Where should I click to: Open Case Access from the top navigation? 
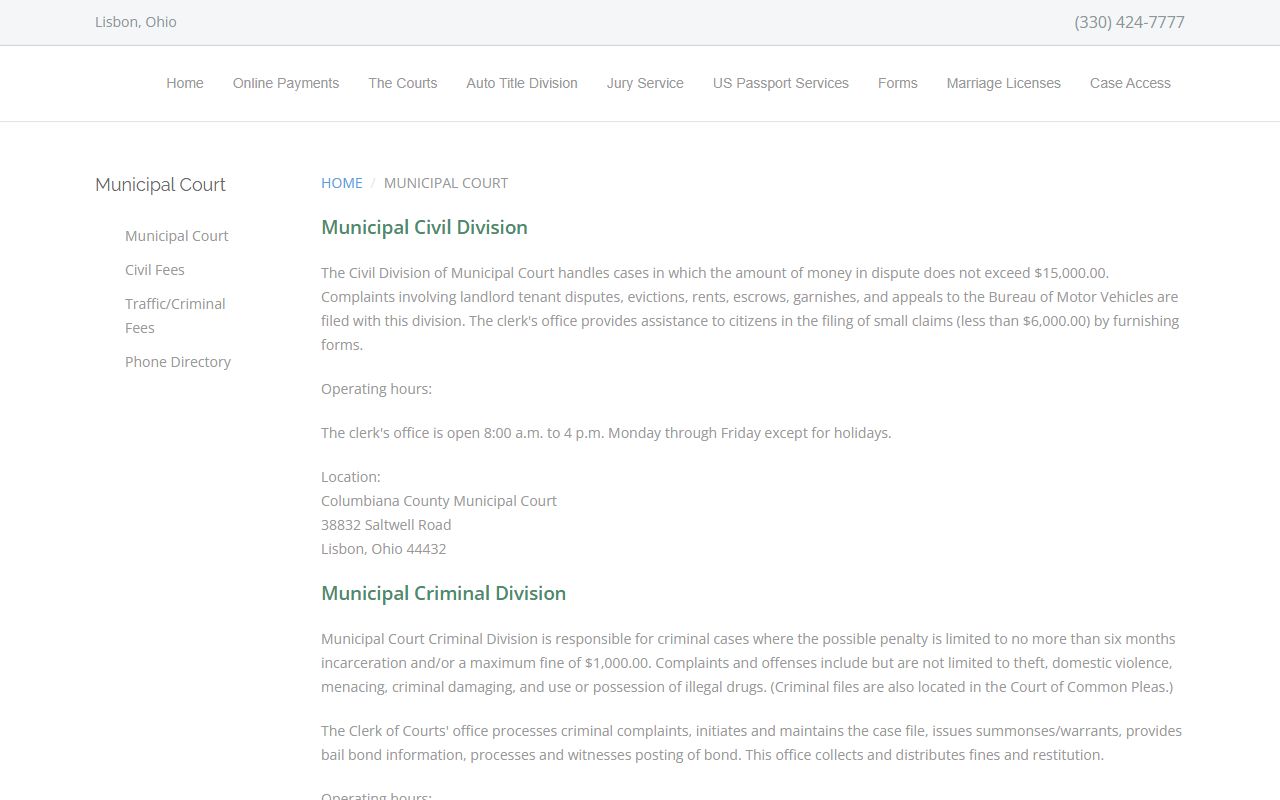pyautogui.click(x=1130, y=83)
